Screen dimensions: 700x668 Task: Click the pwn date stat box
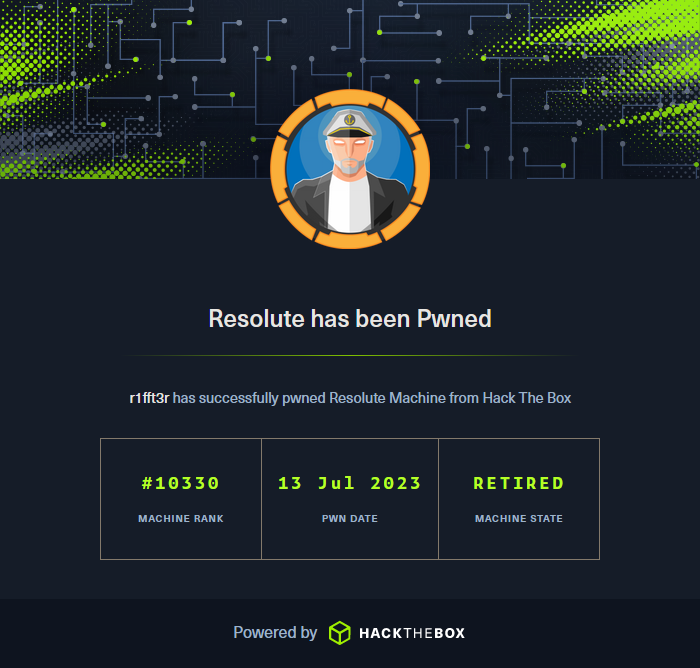click(350, 499)
